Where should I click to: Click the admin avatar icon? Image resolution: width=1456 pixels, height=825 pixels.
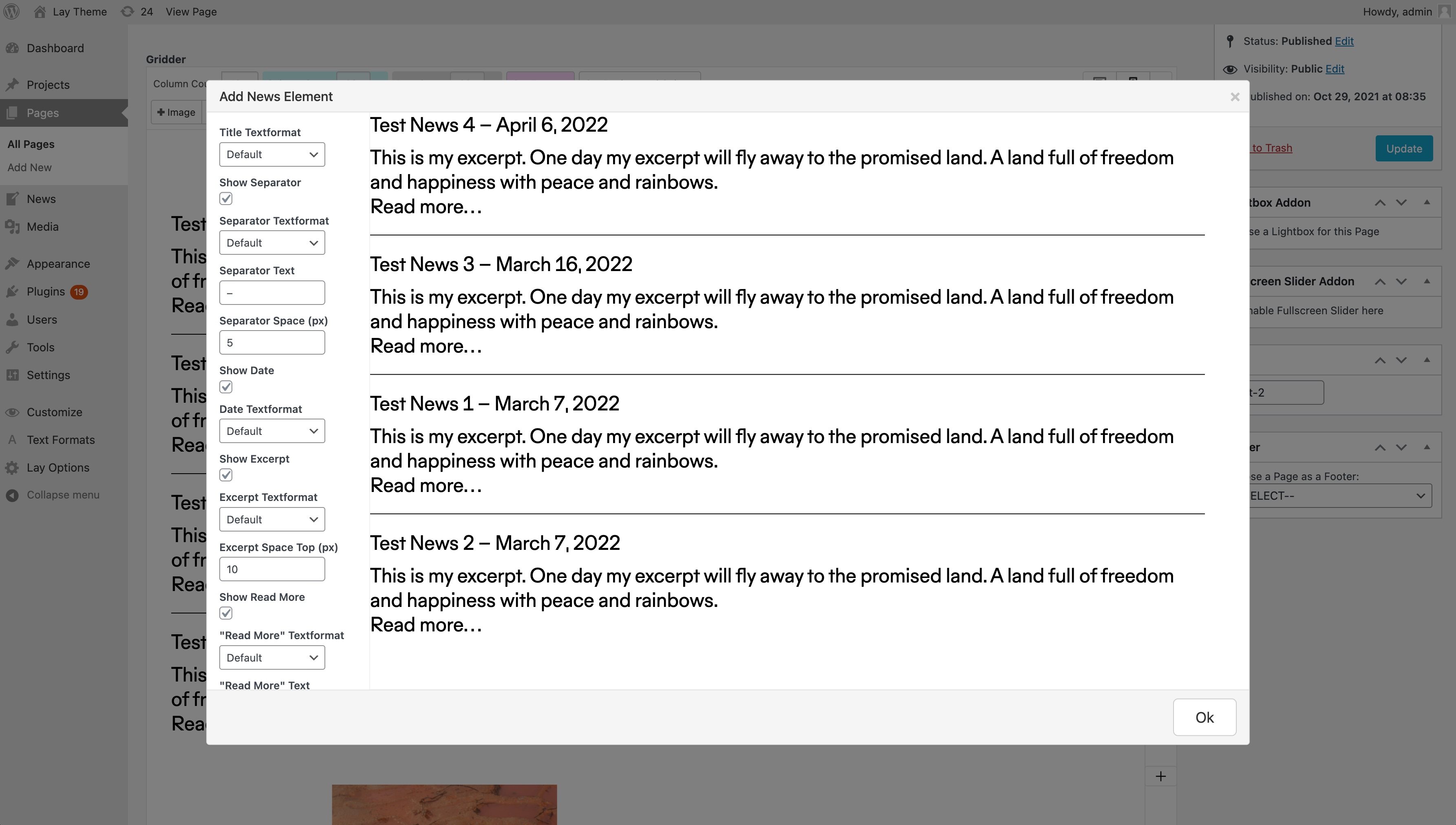tap(1444, 11)
